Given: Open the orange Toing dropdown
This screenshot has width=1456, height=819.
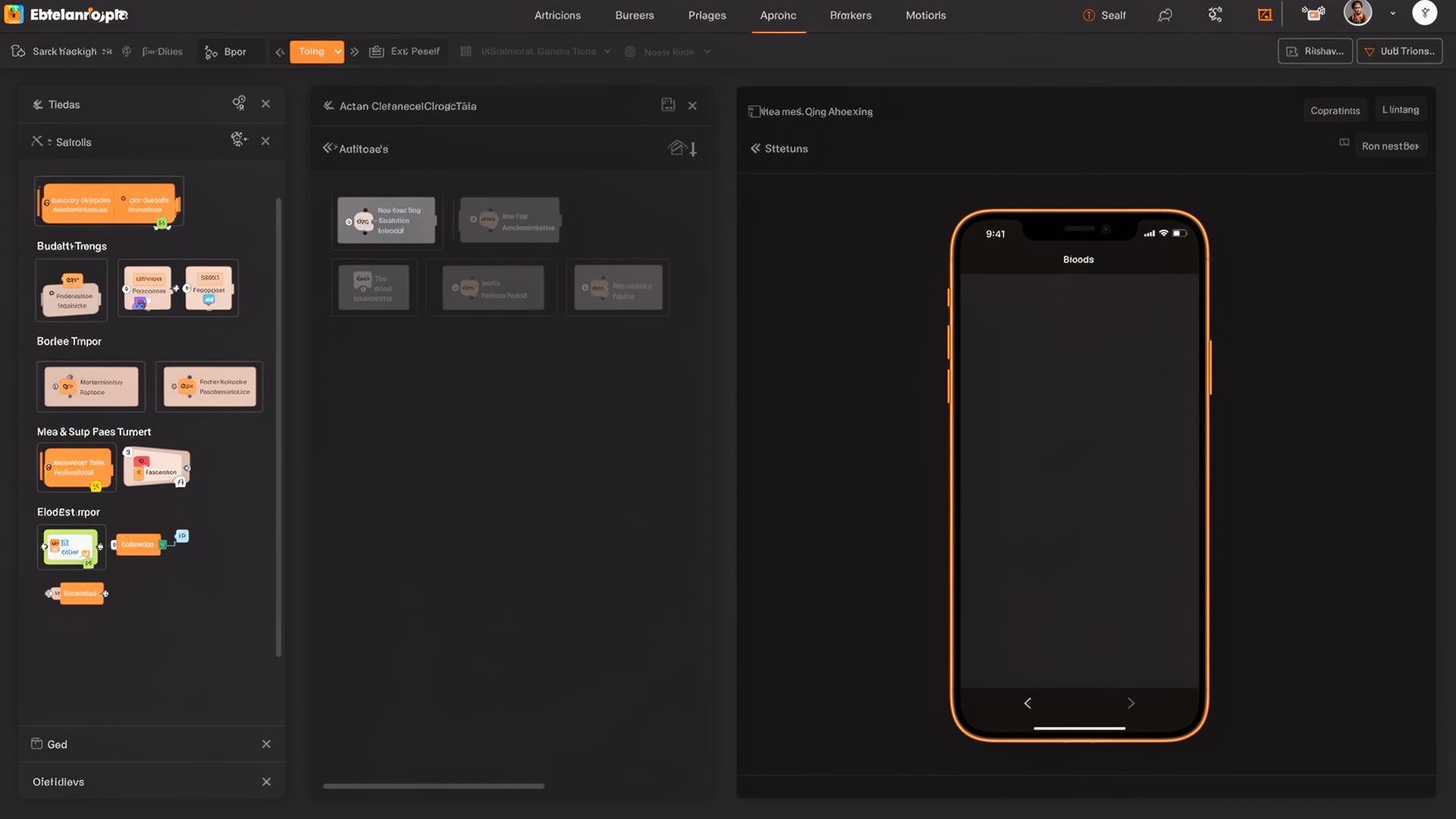Looking at the screenshot, I should 317,52.
